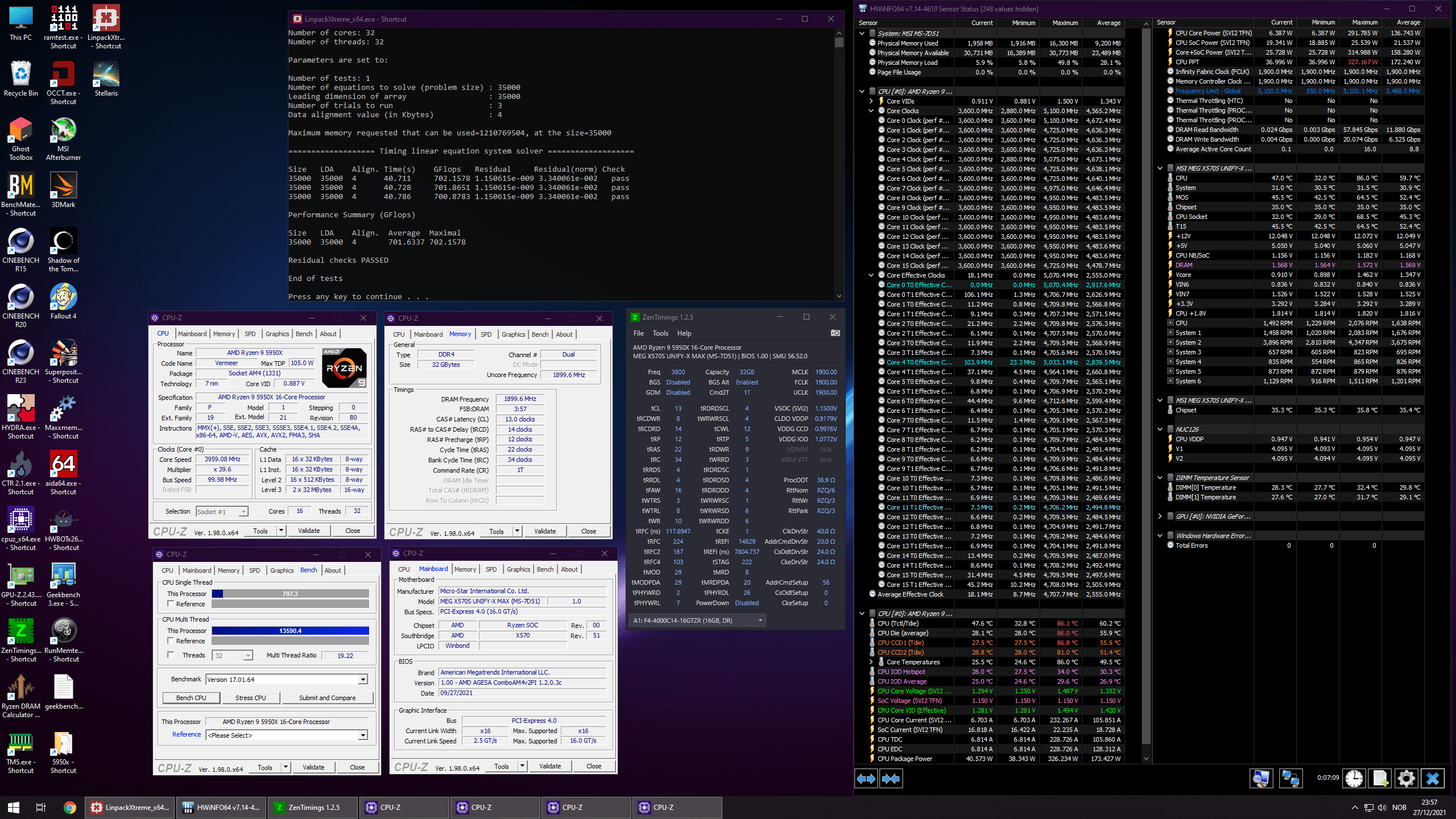The height and width of the screenshot is (819, 1456).
Task: Open the GPU-Z shortcut desktop icon
Action: click(x=21, y=585)
